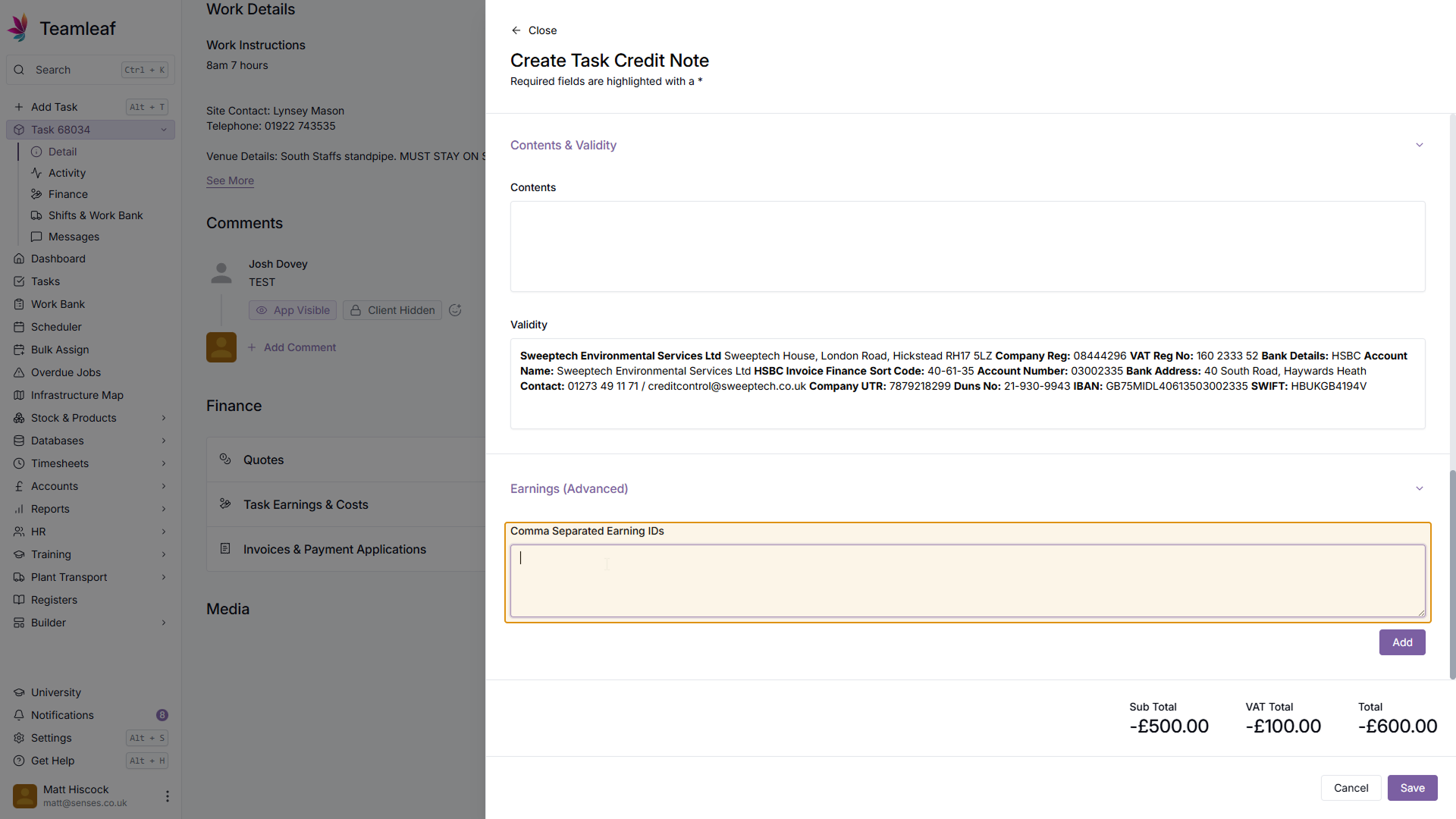Open user menu three-dots icon
The image size is (1456, 819).
tap(167, 795)
